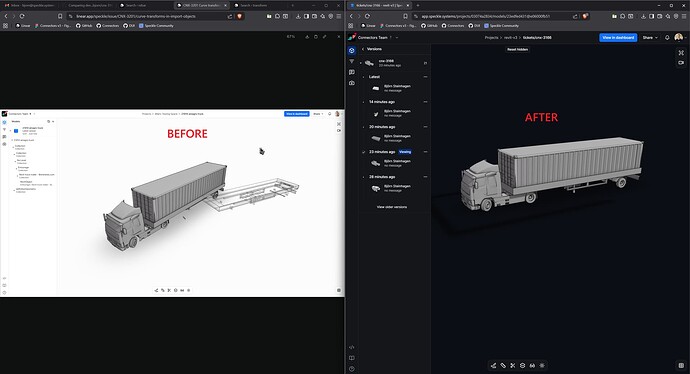Click the camera icon below zoom-extents in AFTER viewer

[681, 62]
